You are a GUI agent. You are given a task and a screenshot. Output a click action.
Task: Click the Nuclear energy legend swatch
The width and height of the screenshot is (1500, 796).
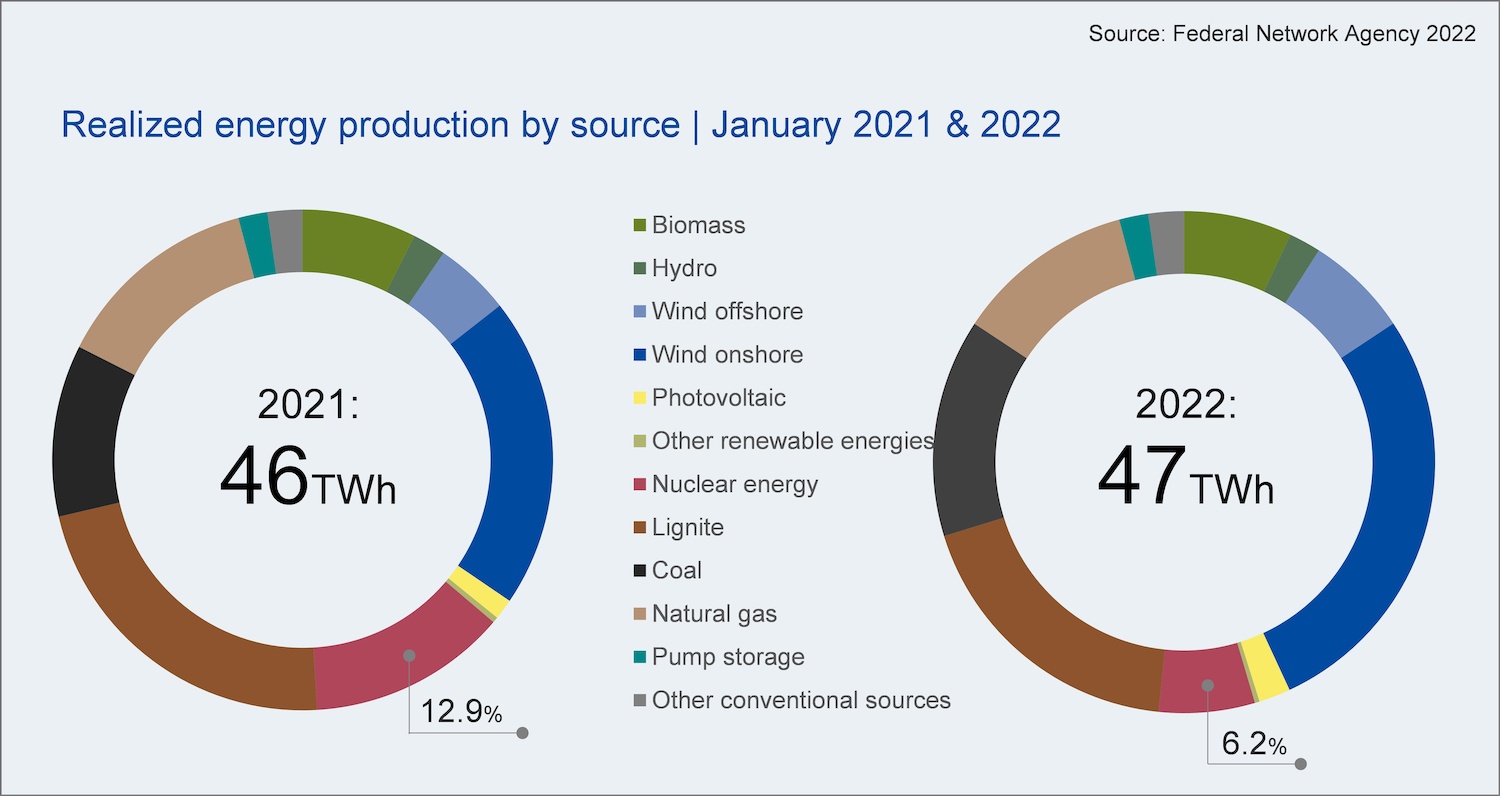[x=640, y=484]
